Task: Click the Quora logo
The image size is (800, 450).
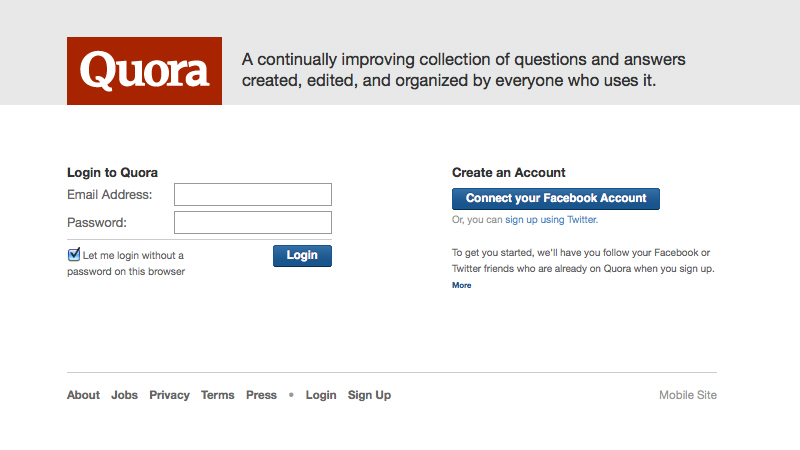Action: (144, 71)
